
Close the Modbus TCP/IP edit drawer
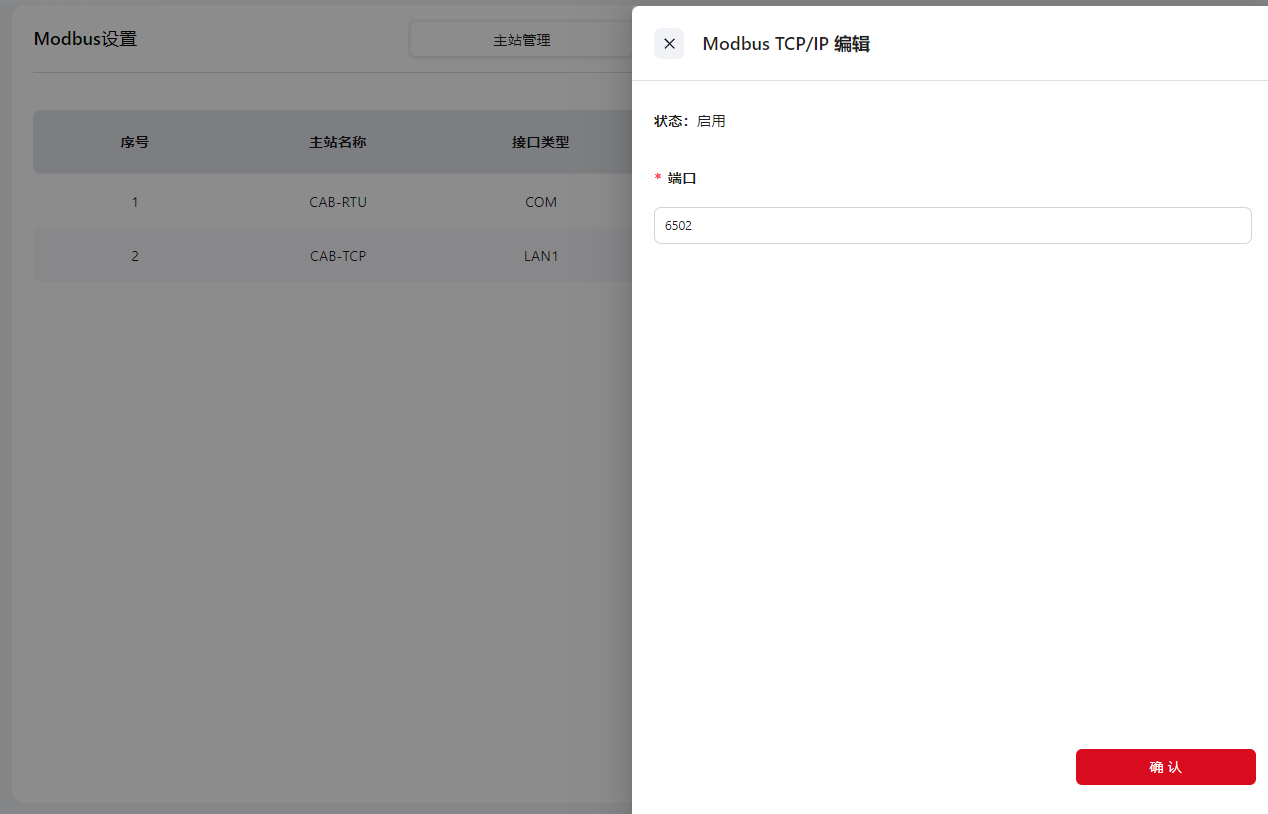pyautogui.click(x=669, y=44)
